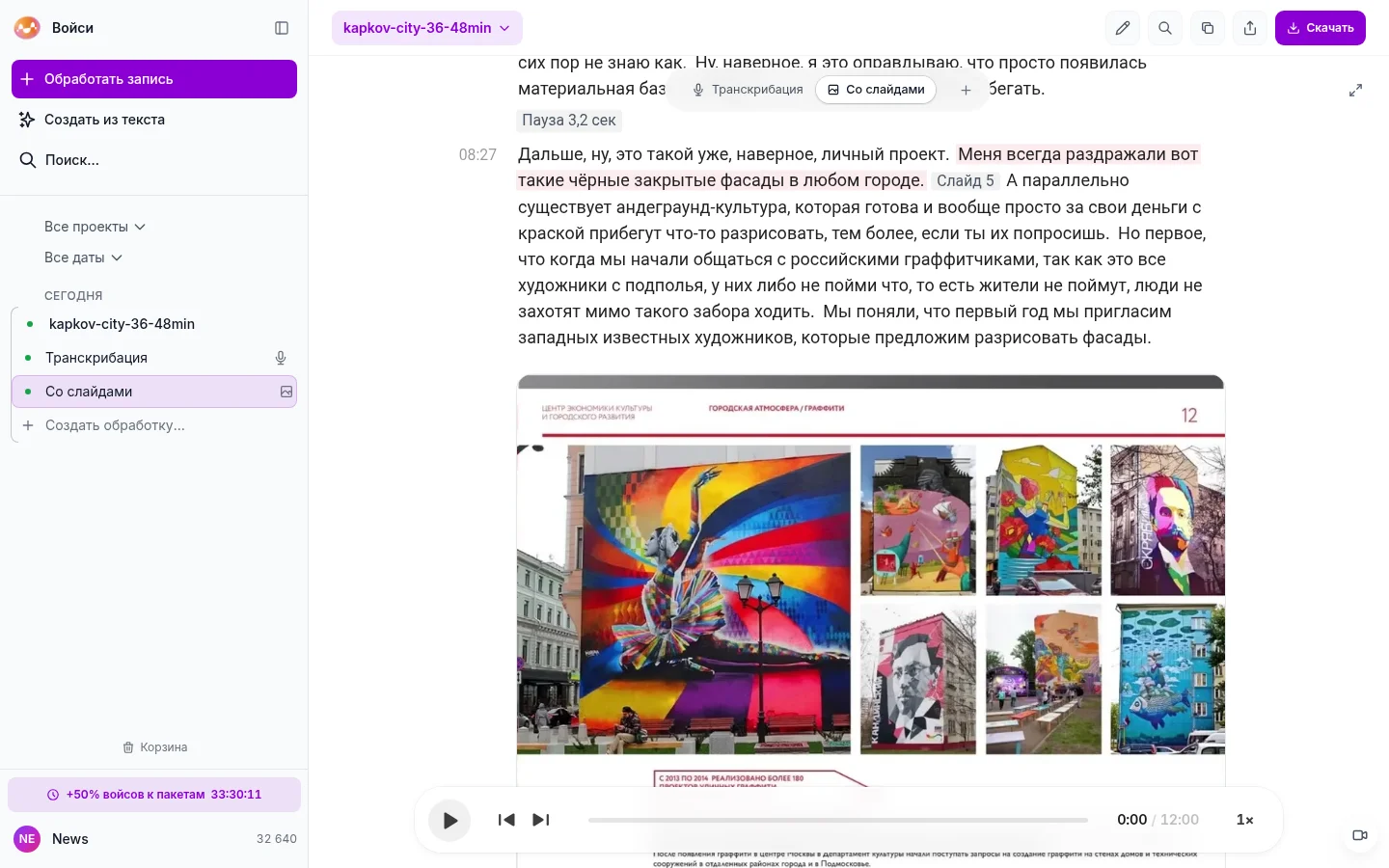Skip to next segment button
Image resolution: width=1389 pixels, height=868 pixels.
[x=541, y=820]
